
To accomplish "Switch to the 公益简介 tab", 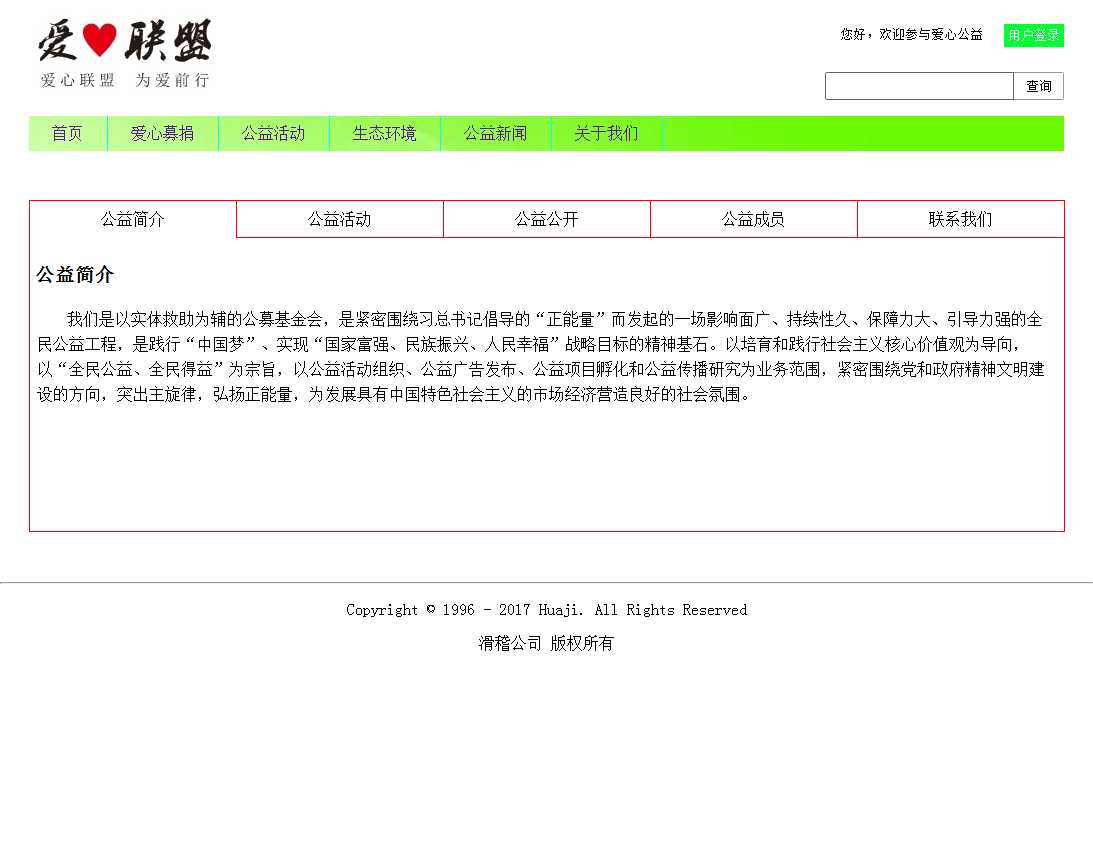I will [133, 219].
